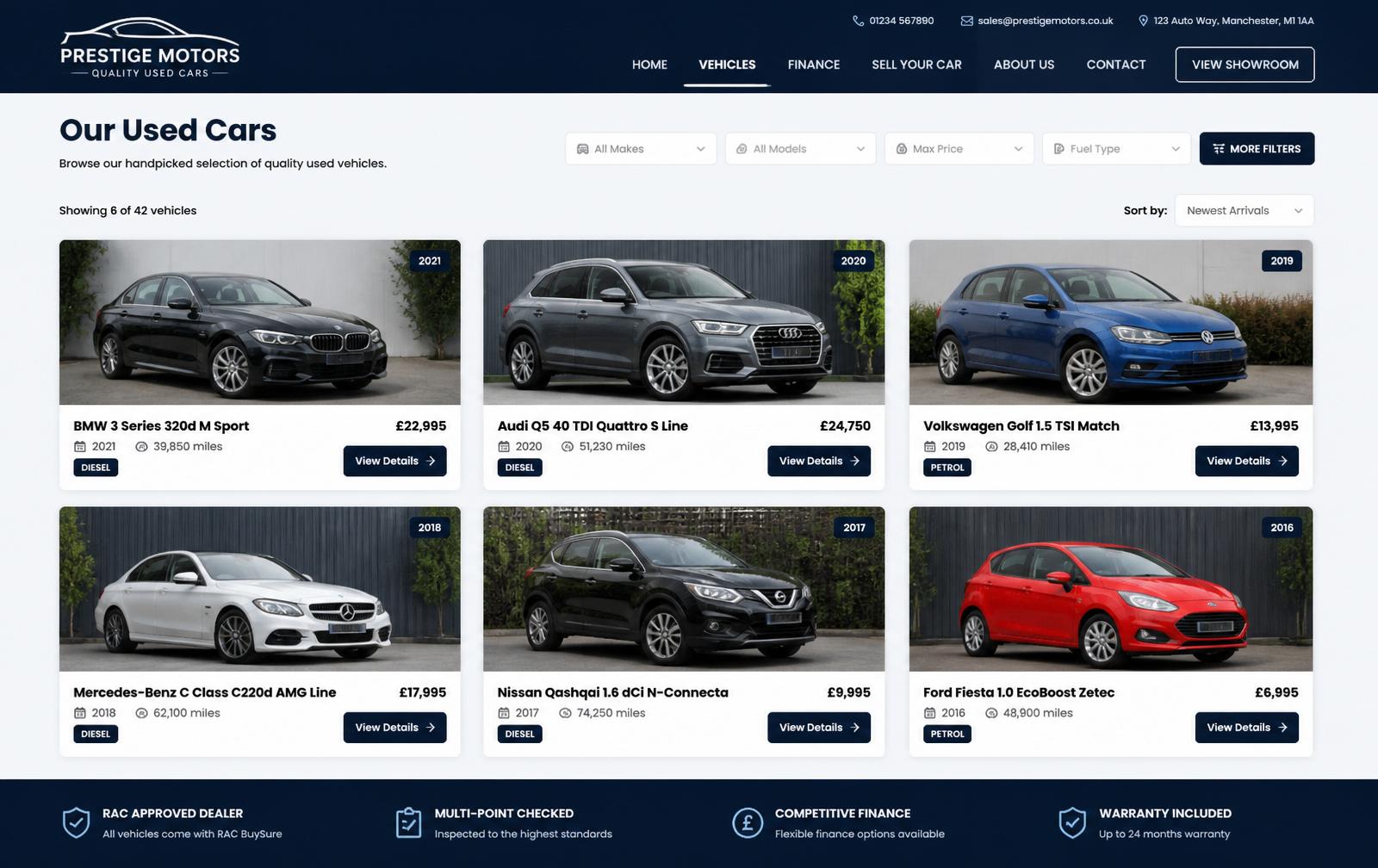1378x868 pixels.
Task: Click mileage gauge icon on Nissan Qashqai card
Action: pos(565,713)
